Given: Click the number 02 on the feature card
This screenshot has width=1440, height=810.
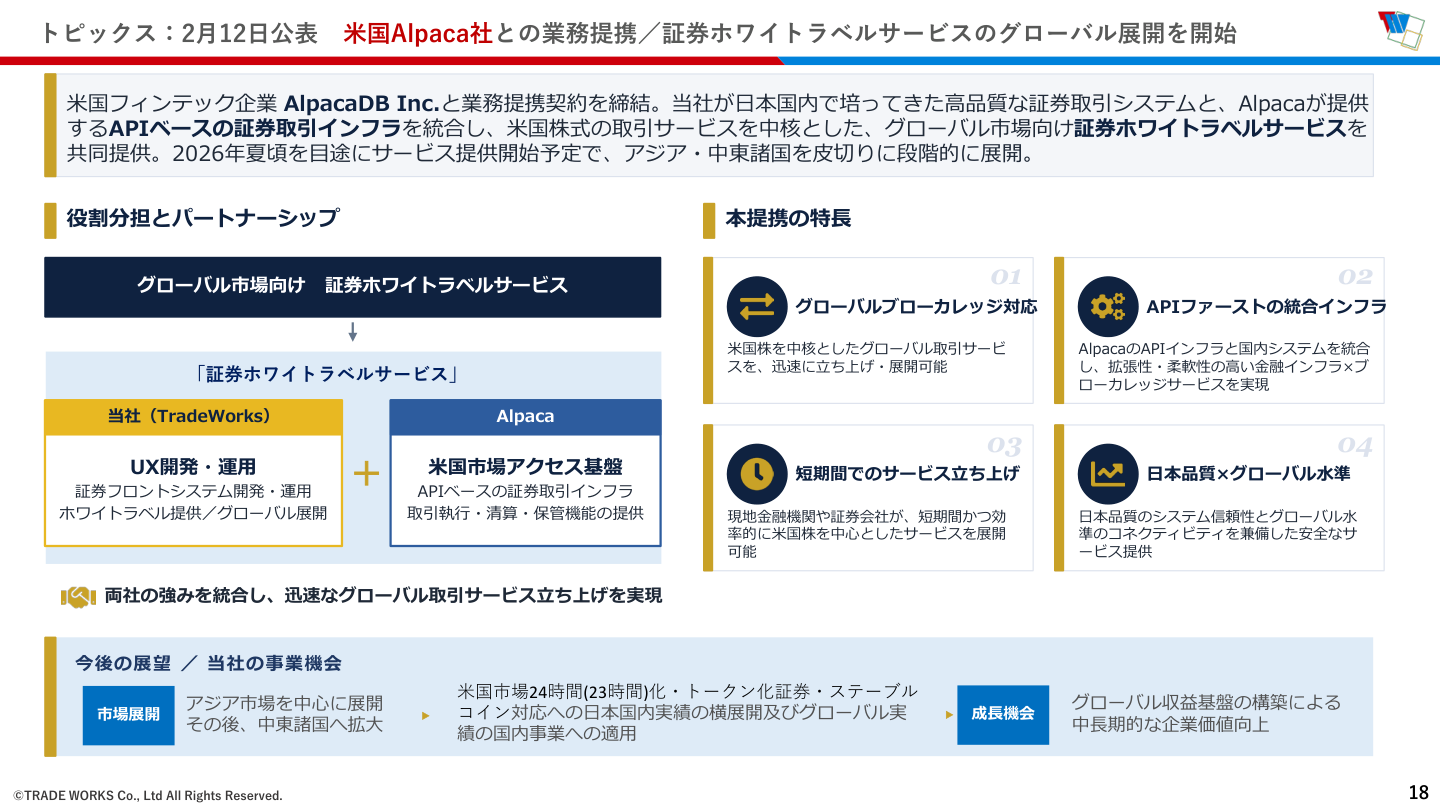Looking at the screenshot, I should (x=1356, y=277).
